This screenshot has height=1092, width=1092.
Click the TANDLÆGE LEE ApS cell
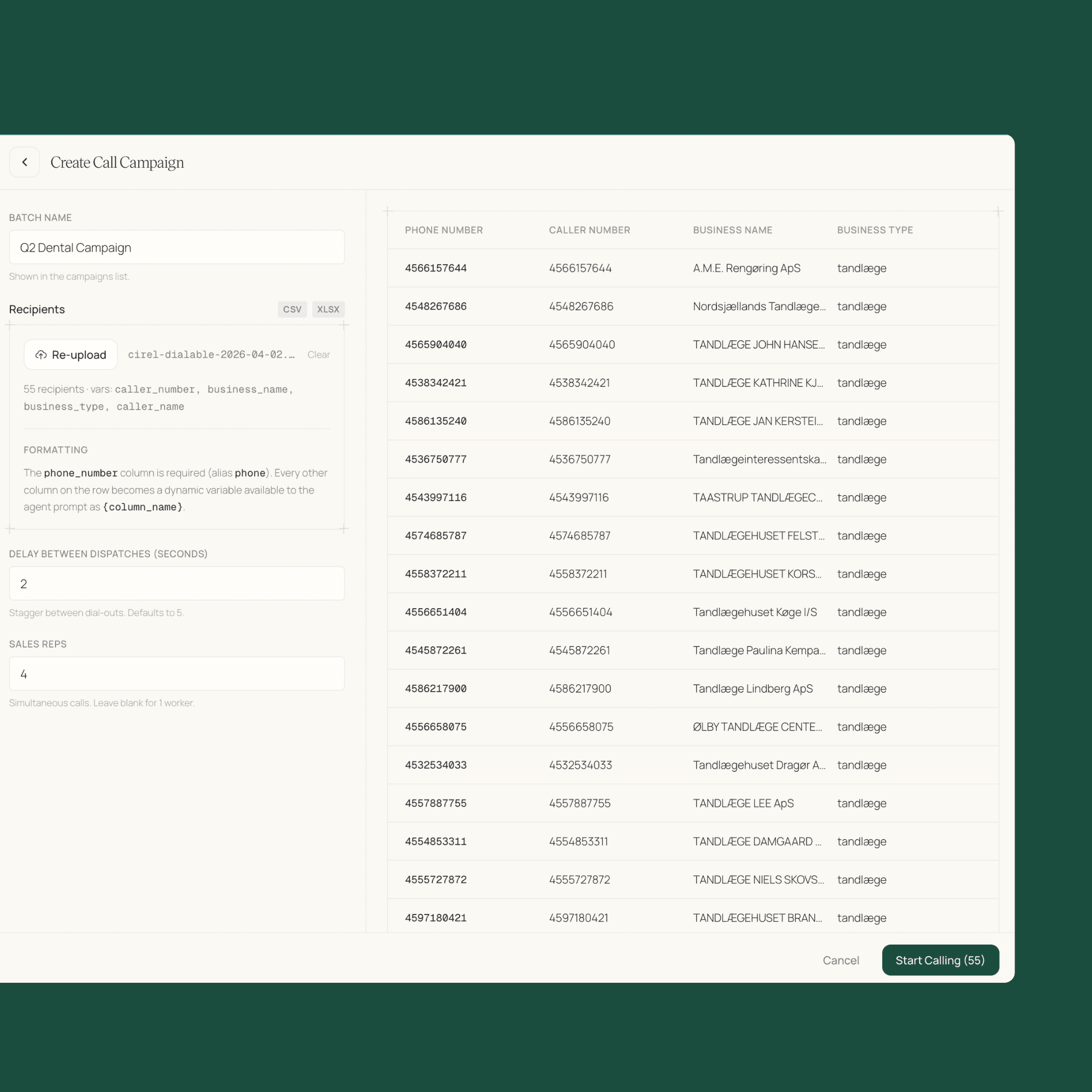pyautogui.click(x=743, y=803)
